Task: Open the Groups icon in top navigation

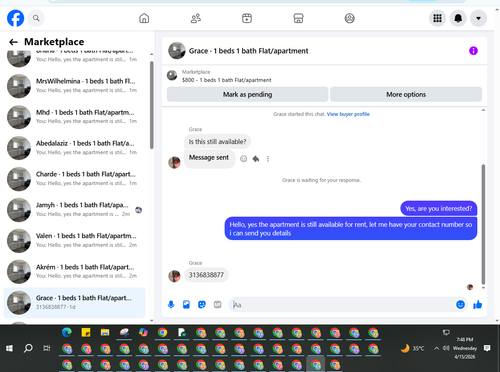Action: pyautogui.click(x=350, y=18)
